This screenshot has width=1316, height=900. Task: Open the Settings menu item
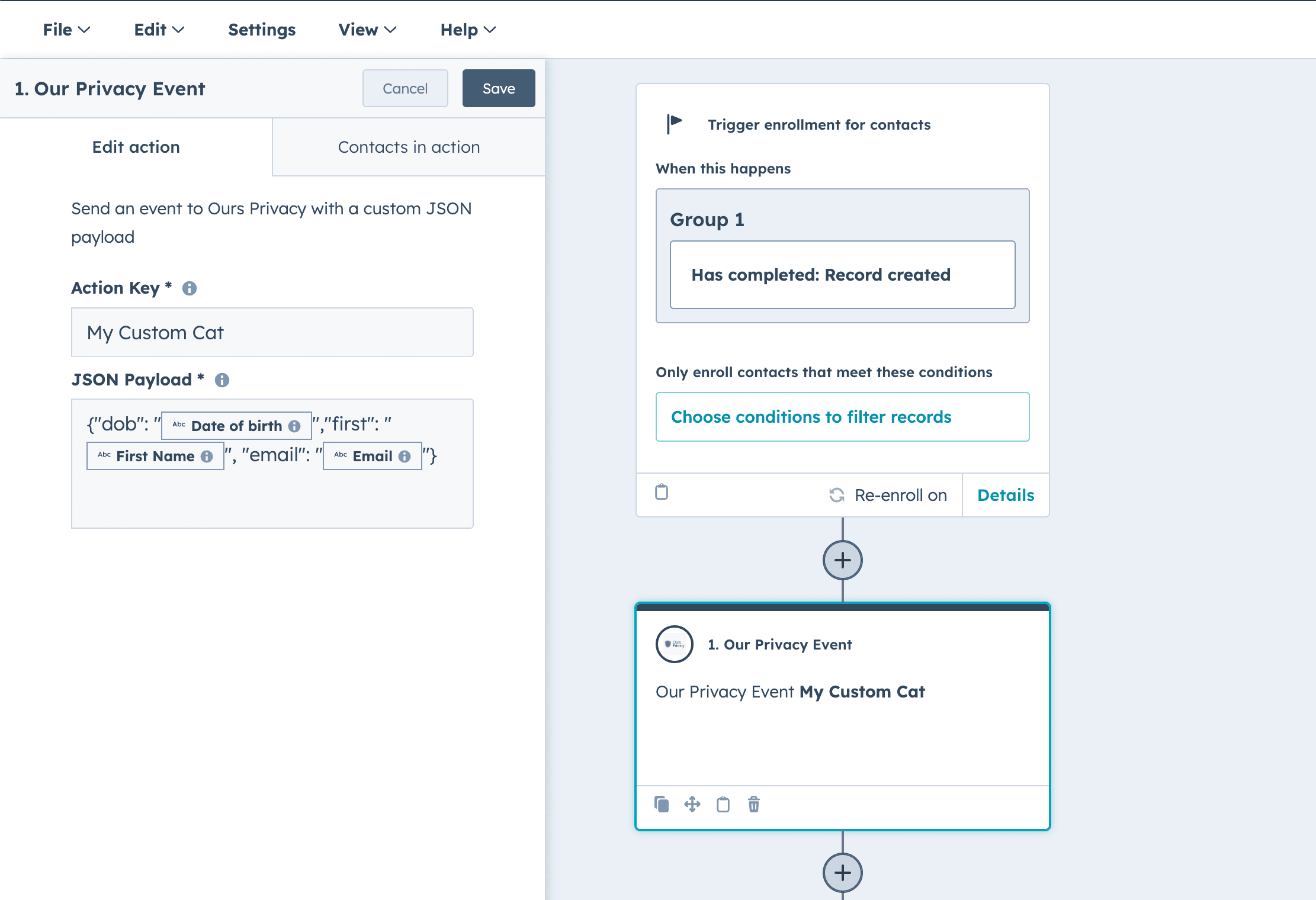click(262, 30)
